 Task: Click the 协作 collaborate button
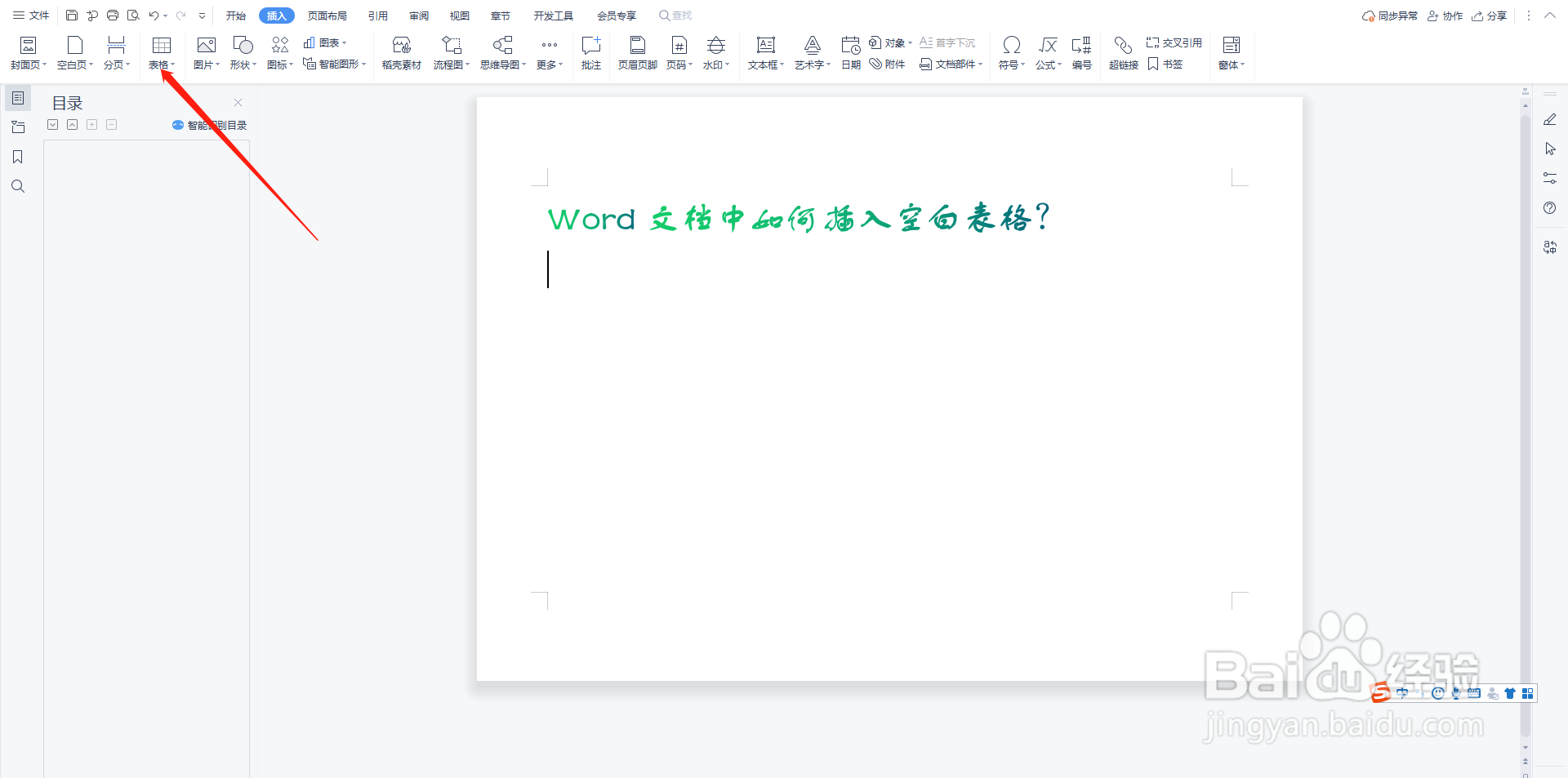[1445, 16]
